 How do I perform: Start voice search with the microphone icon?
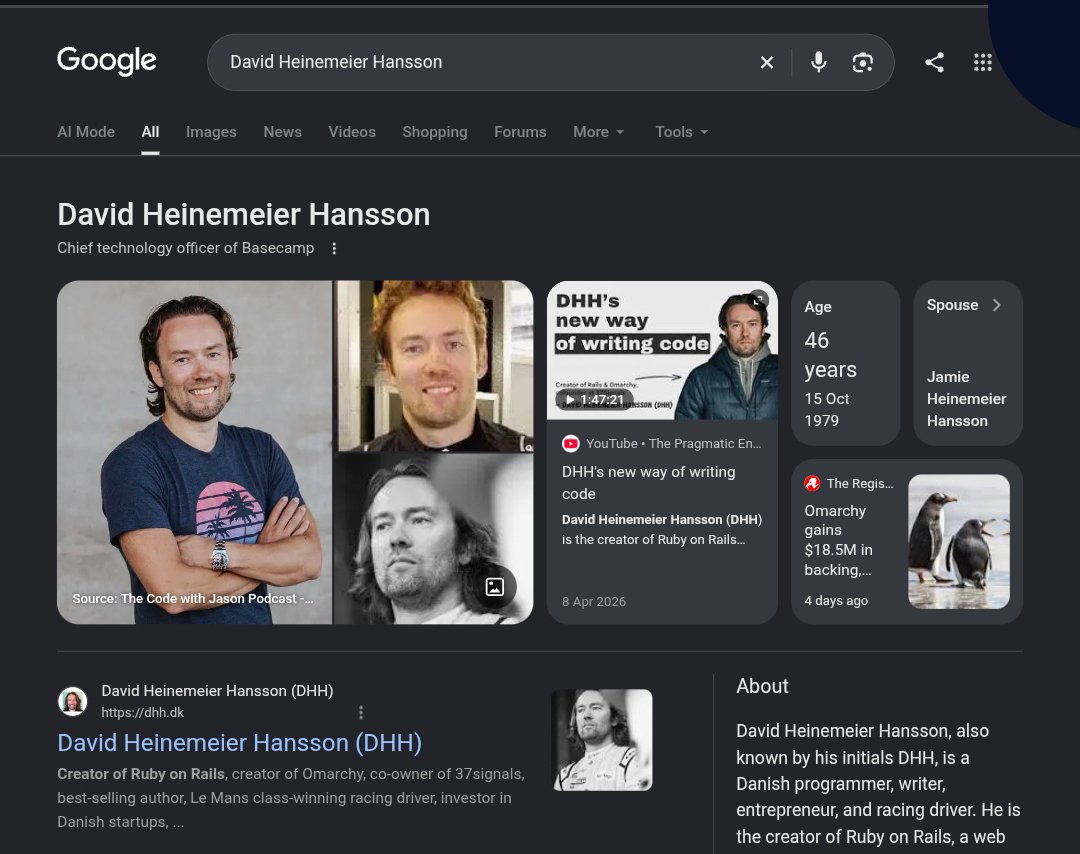click(818, 62)
